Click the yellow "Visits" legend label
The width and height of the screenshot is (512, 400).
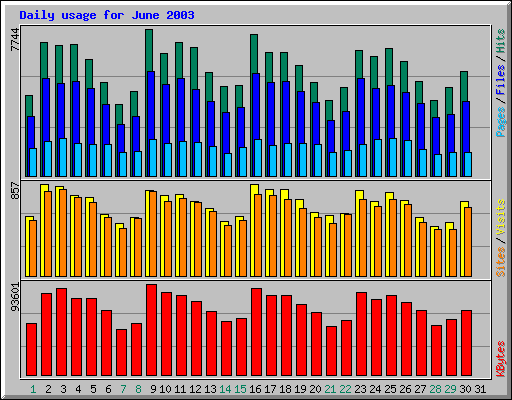point(501,217)
